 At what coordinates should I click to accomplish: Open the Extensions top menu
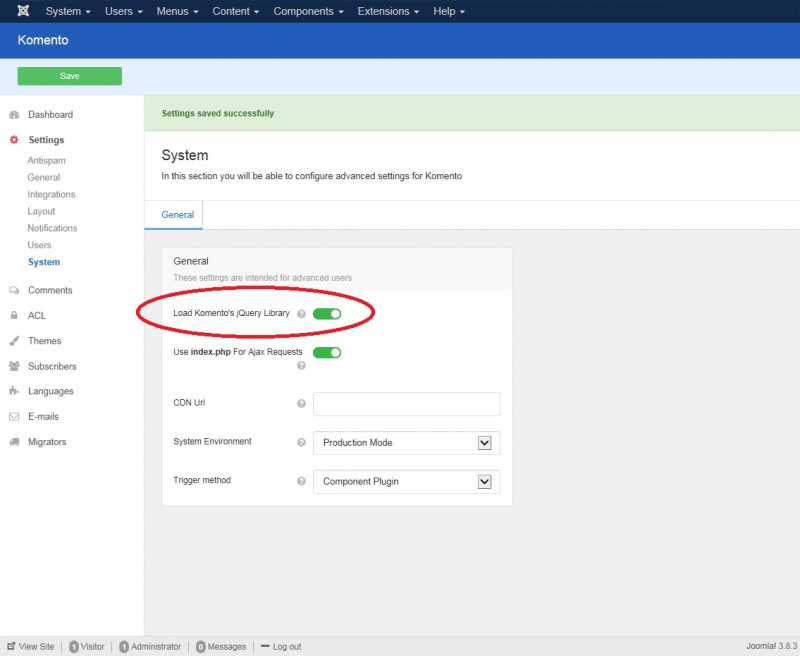[389, 11]
